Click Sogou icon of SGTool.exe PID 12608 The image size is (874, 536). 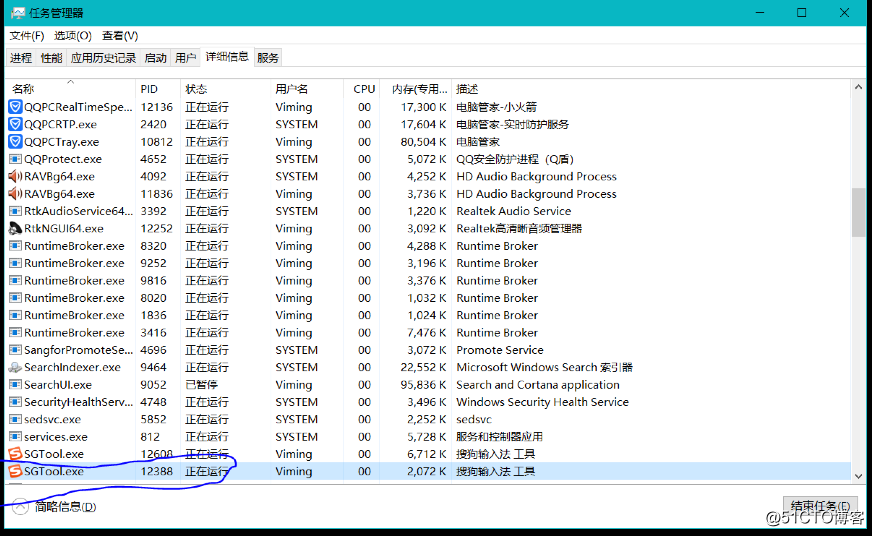pyautogui.click(x=16, y=454)
